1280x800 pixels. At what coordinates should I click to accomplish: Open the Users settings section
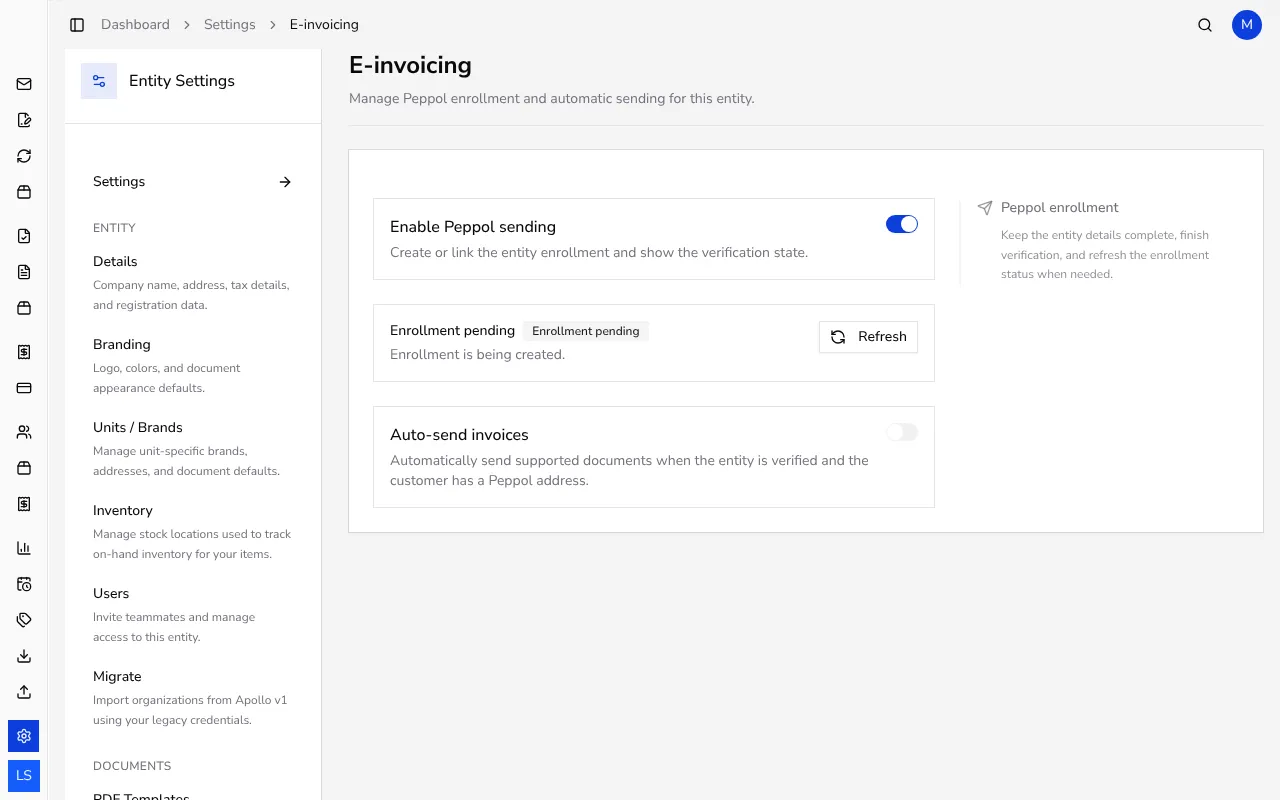tap(193, 614)
